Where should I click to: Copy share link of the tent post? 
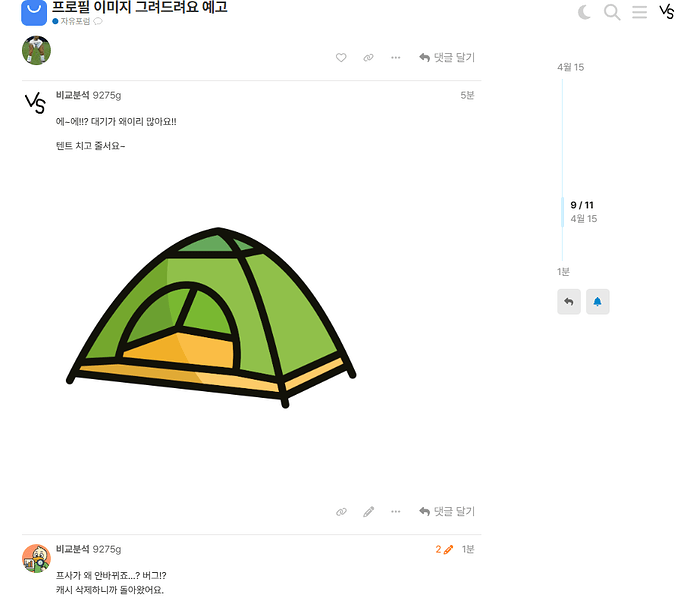pyautogui.click(x=341, y=512)
